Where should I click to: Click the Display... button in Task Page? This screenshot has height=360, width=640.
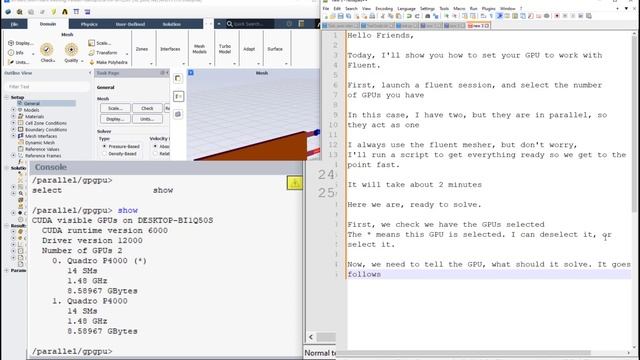tap(116, 119)
